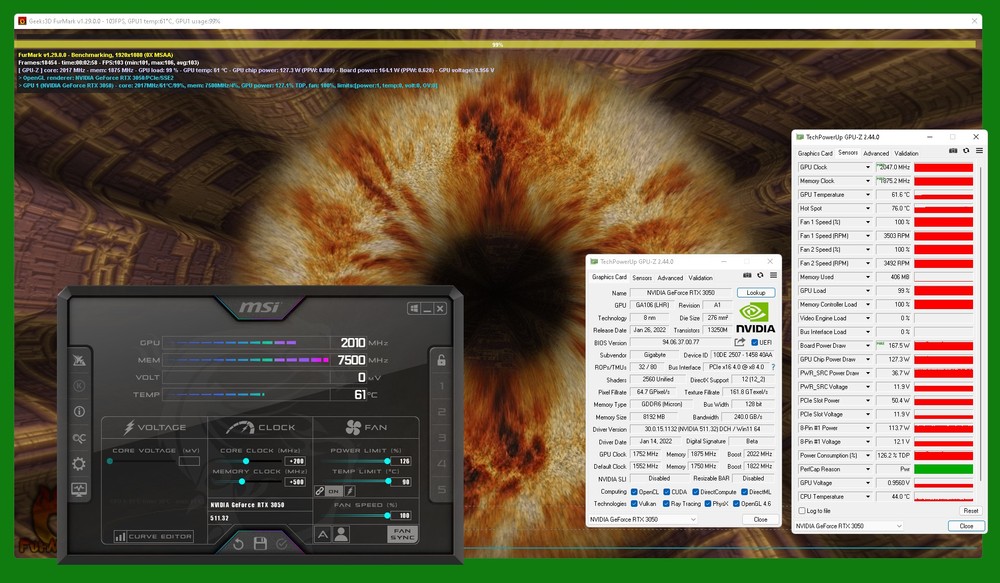This screenshot has width=1000, height=583.
Task: Open the Hot Spot sensor dropdown
Action: pos(867,209)
